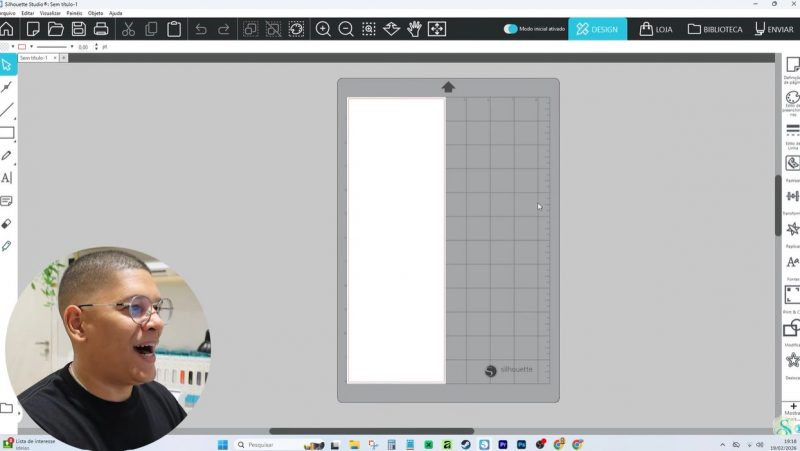Expand the line color dropdown arrow

coord(32,46)
